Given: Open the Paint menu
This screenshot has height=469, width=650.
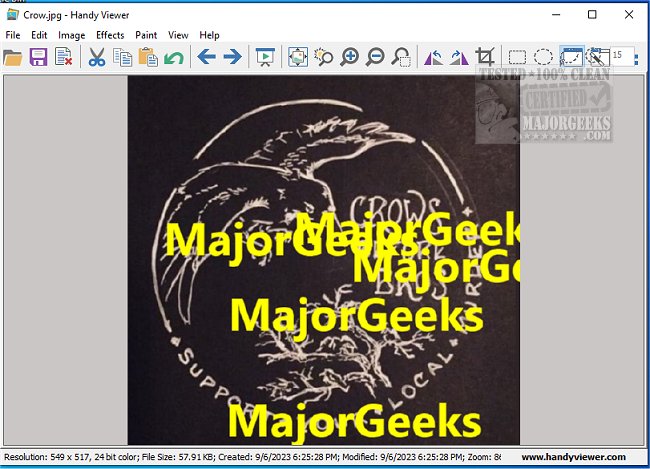Looking at the screenshot, I should 146,35.
